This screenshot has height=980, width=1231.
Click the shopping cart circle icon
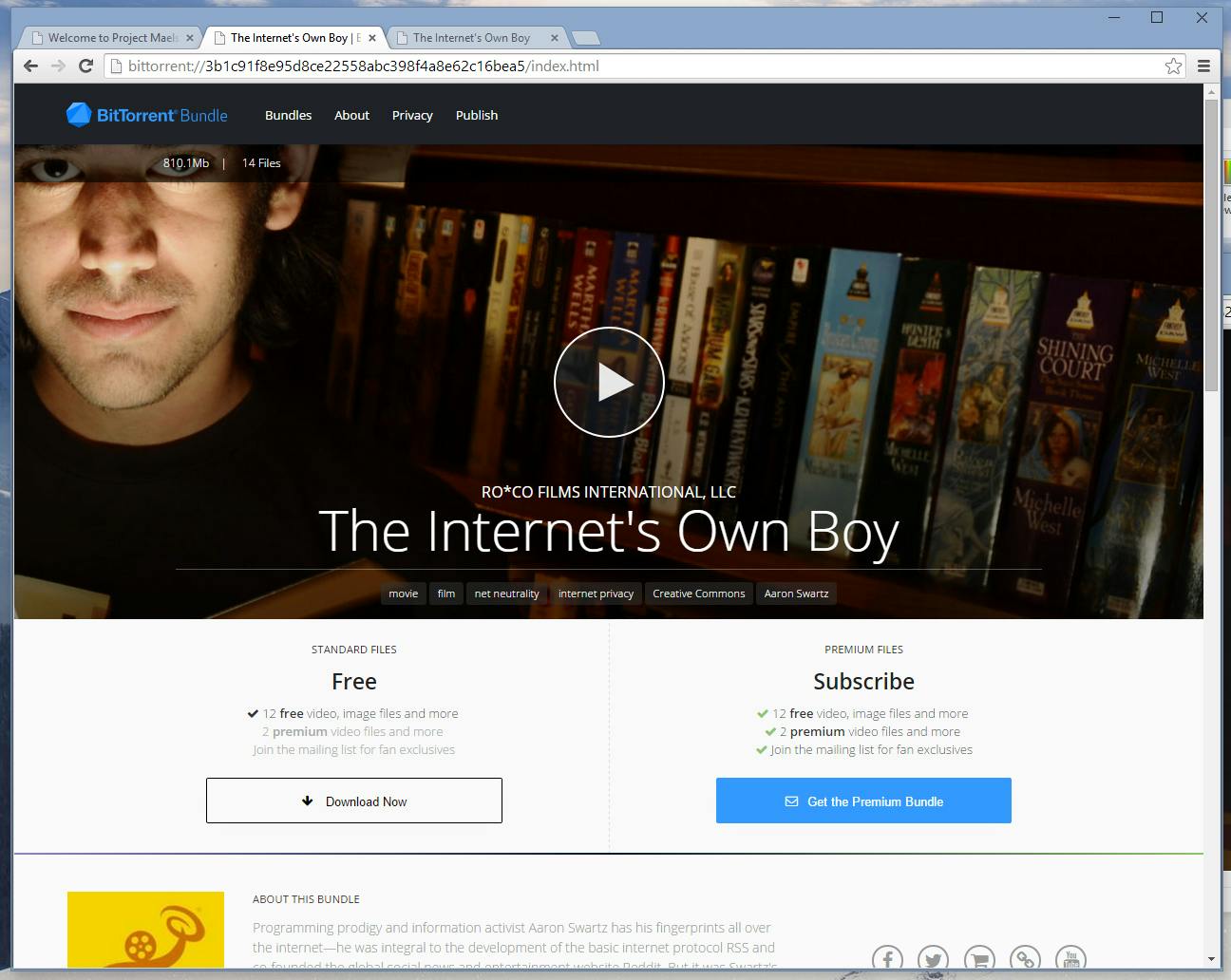(979, 957)
